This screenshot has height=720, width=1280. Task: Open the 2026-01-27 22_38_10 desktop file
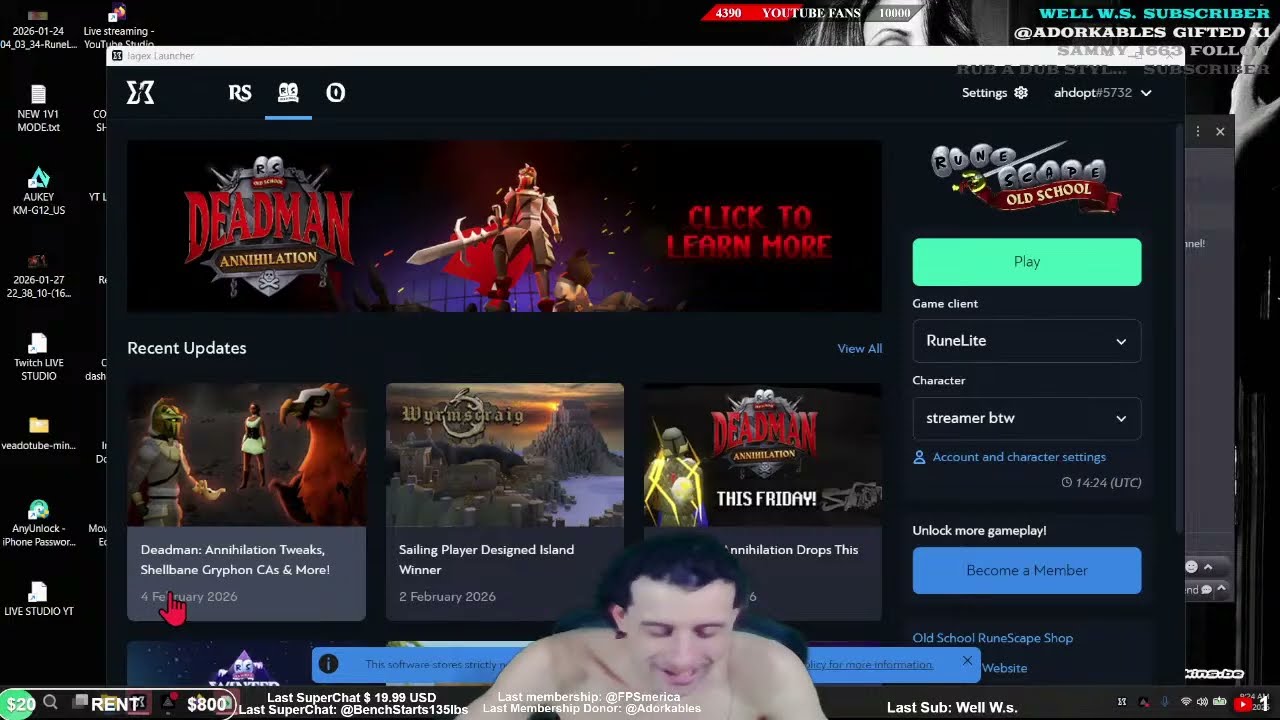(x=38, y=276)
